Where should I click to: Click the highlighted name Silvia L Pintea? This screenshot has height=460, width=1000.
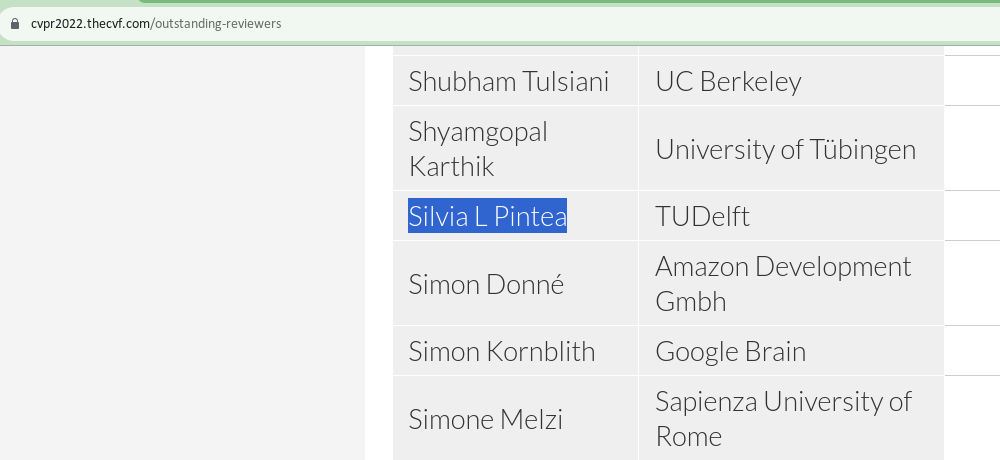pyautogui.click(x=487, y=216)
